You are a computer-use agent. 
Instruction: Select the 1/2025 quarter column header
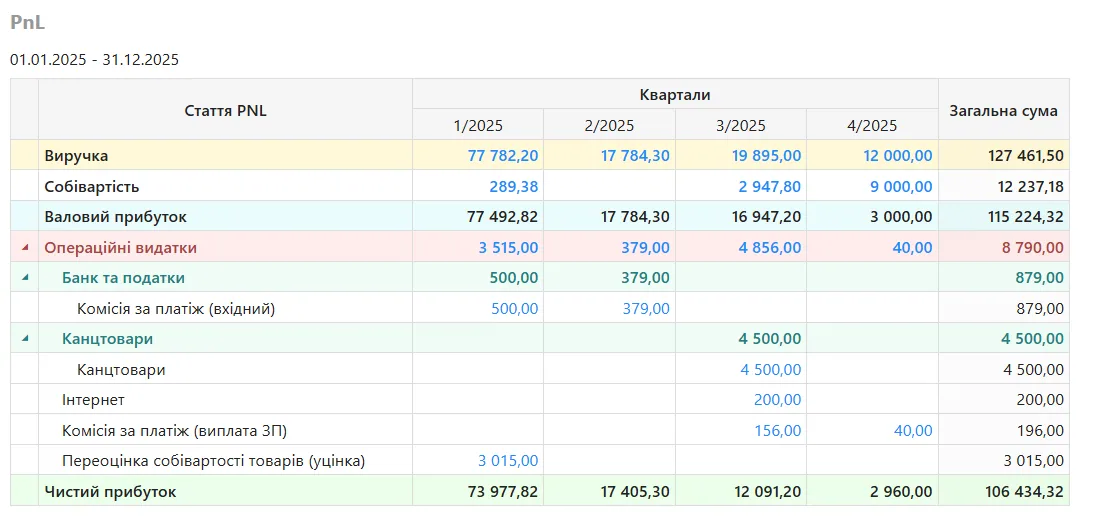[x=478, y=125]
